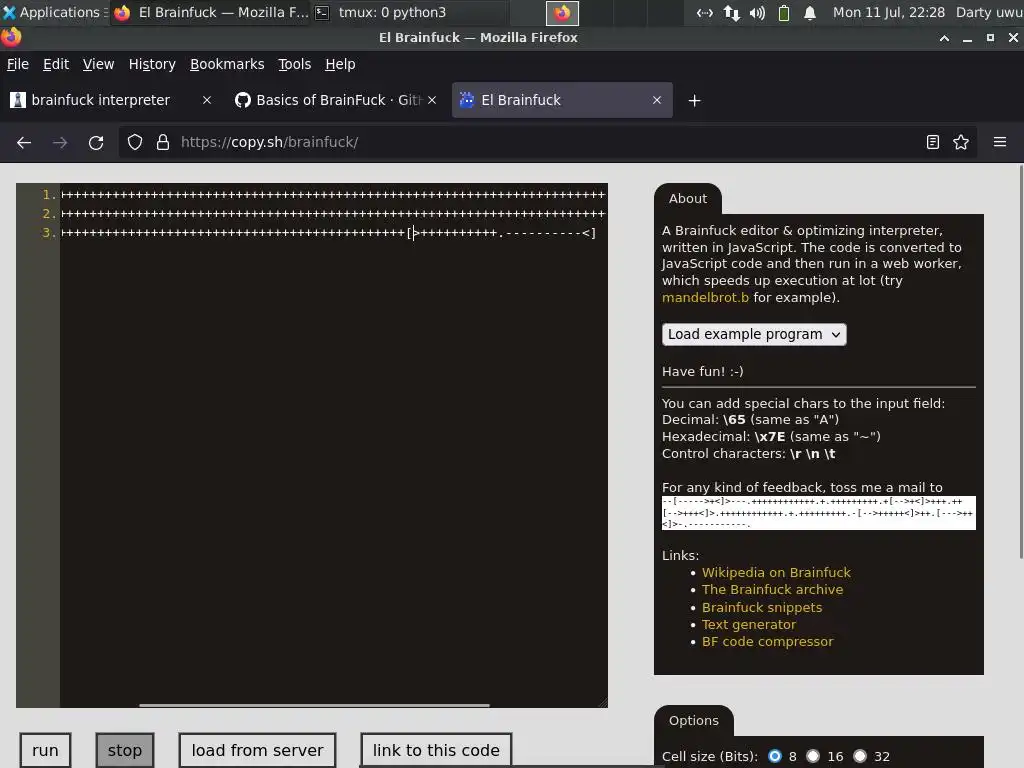
Task: Open Firefox hamburger menu
Action: pos(1000,142)
